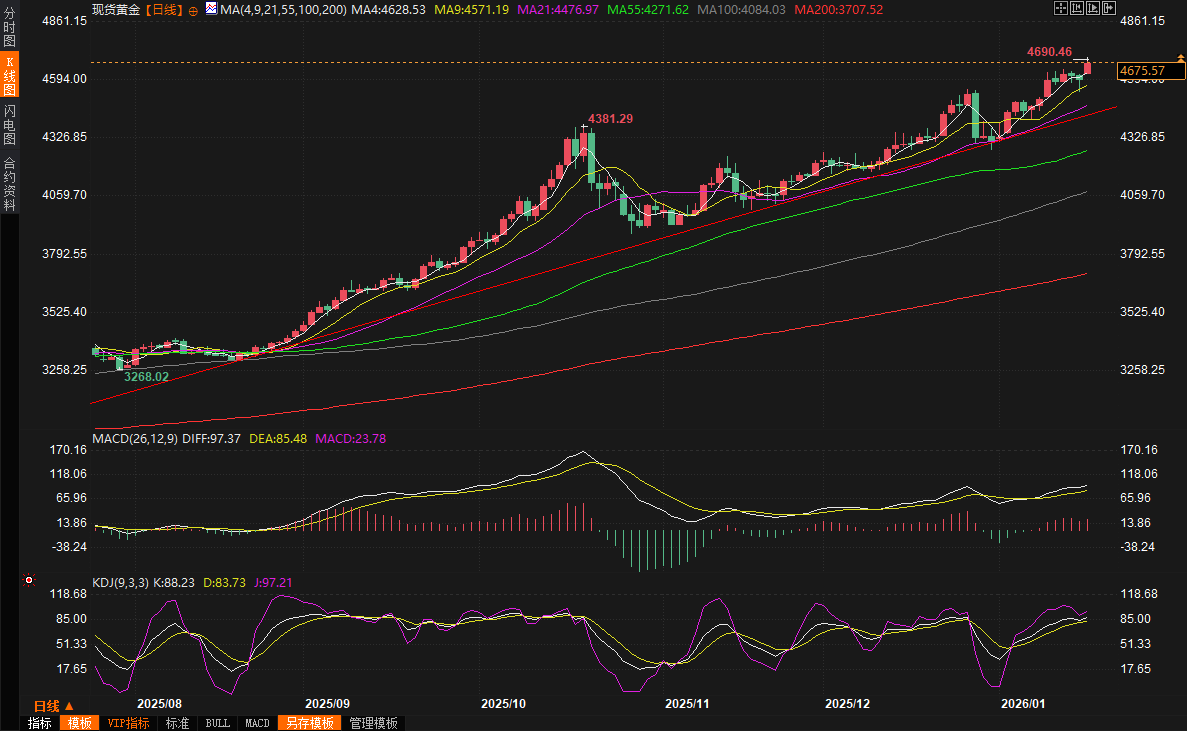Switch to the 分时图 sidebar tab
Viewport: 1187px width, 731px height.
click(x=9, y=29)
